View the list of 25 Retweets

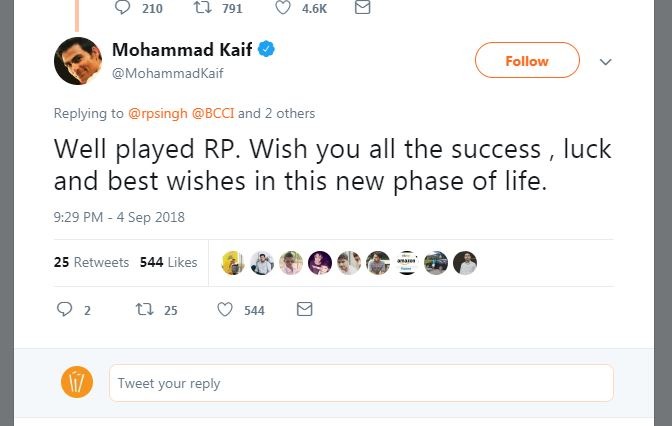coord(91,262)
